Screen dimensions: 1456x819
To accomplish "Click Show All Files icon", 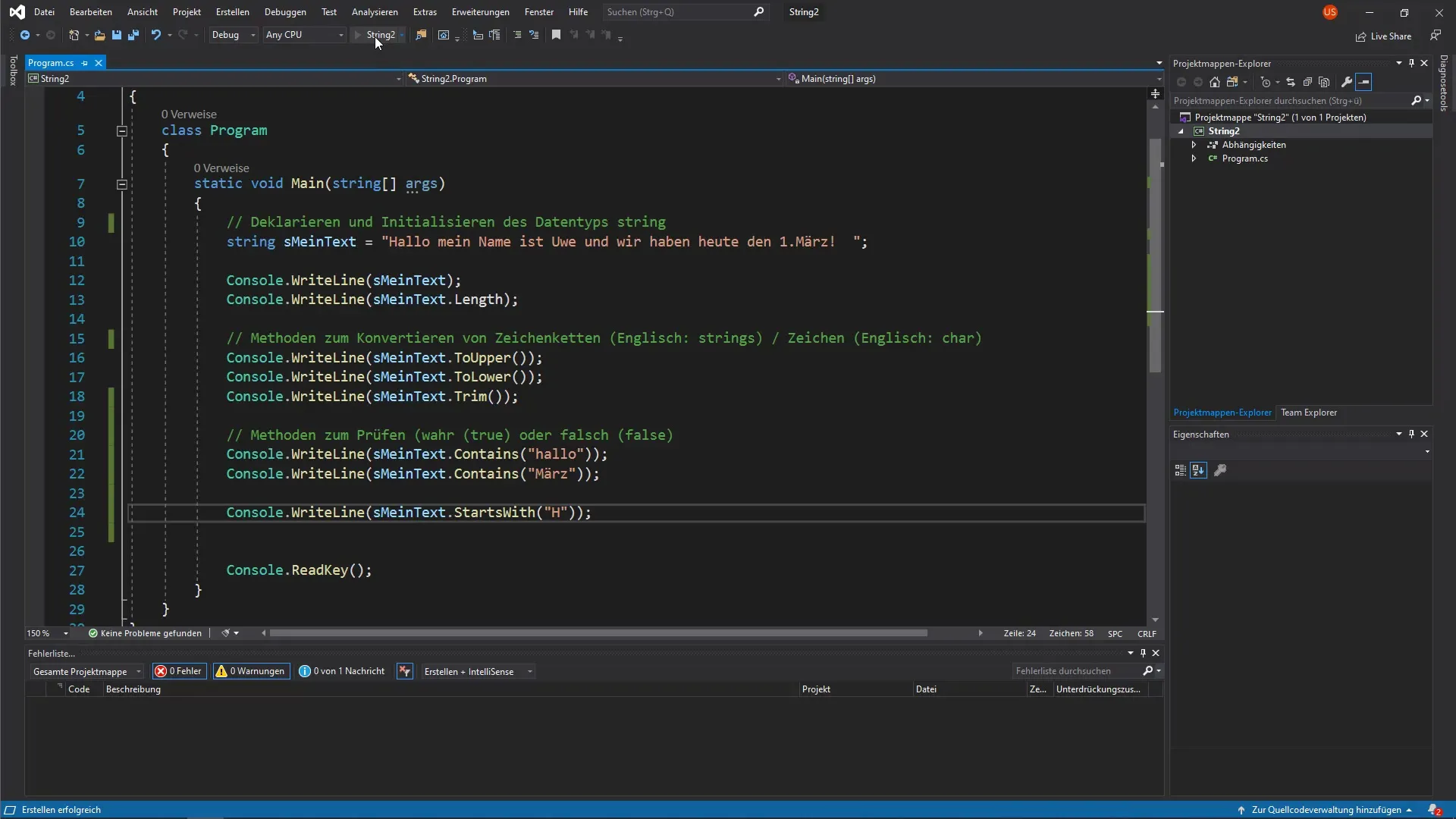I will 1324,82.
